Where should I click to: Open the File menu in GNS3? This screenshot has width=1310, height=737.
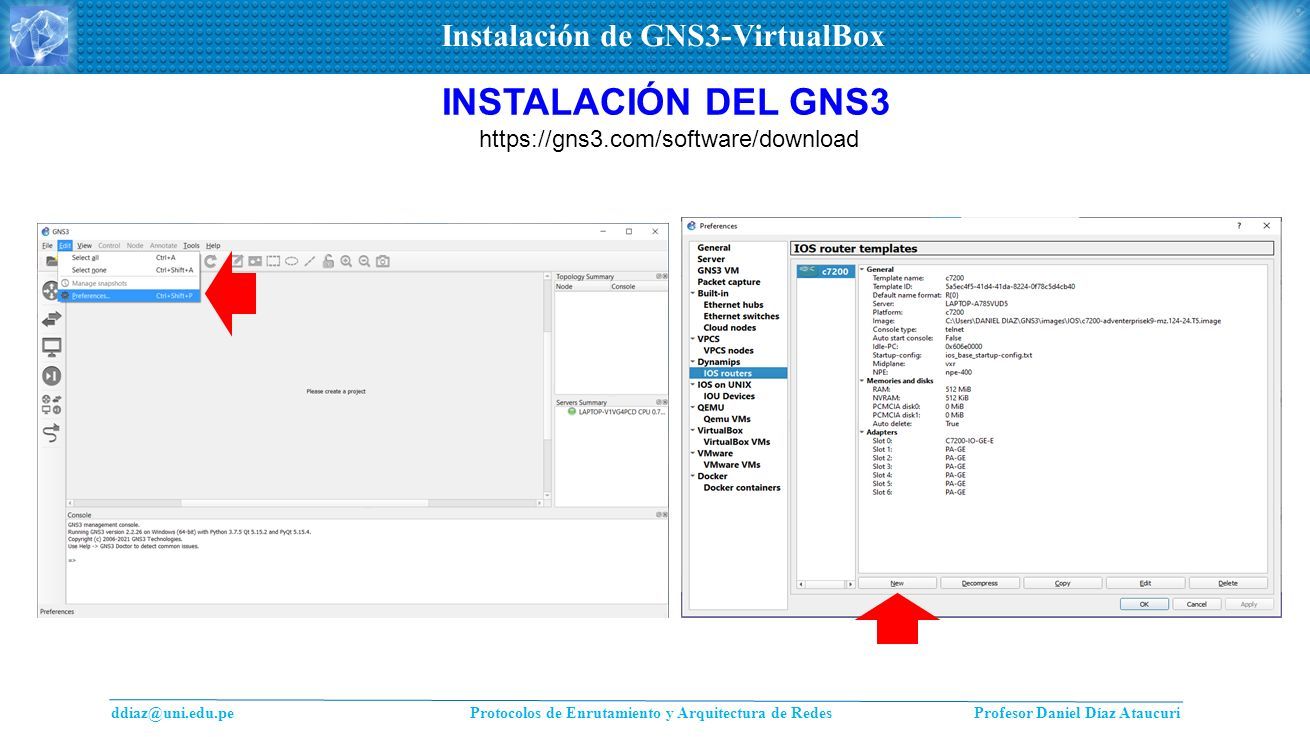pyautogui.click(x=47, y=246)
